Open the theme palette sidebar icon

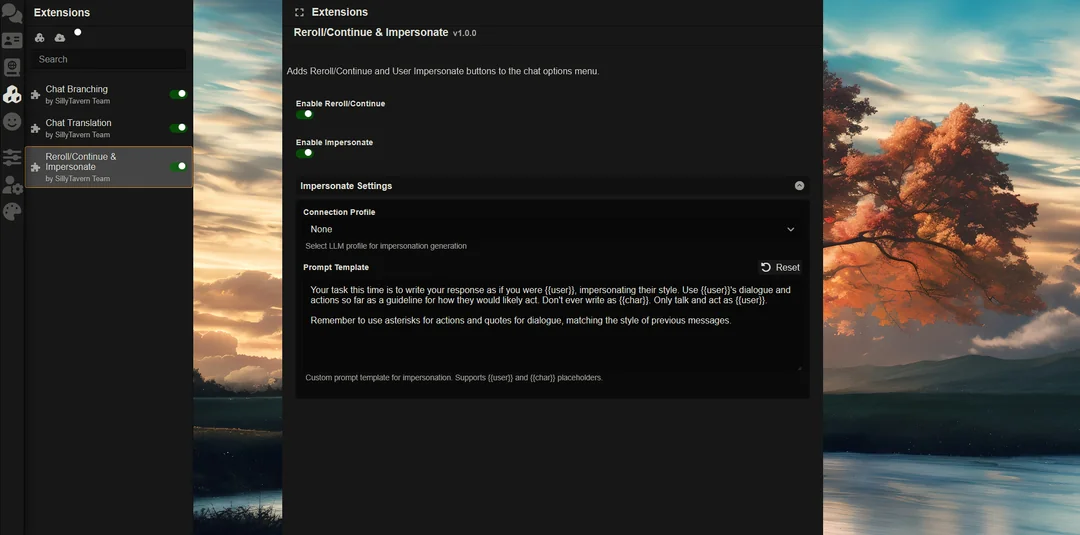[x=12, y=211]
